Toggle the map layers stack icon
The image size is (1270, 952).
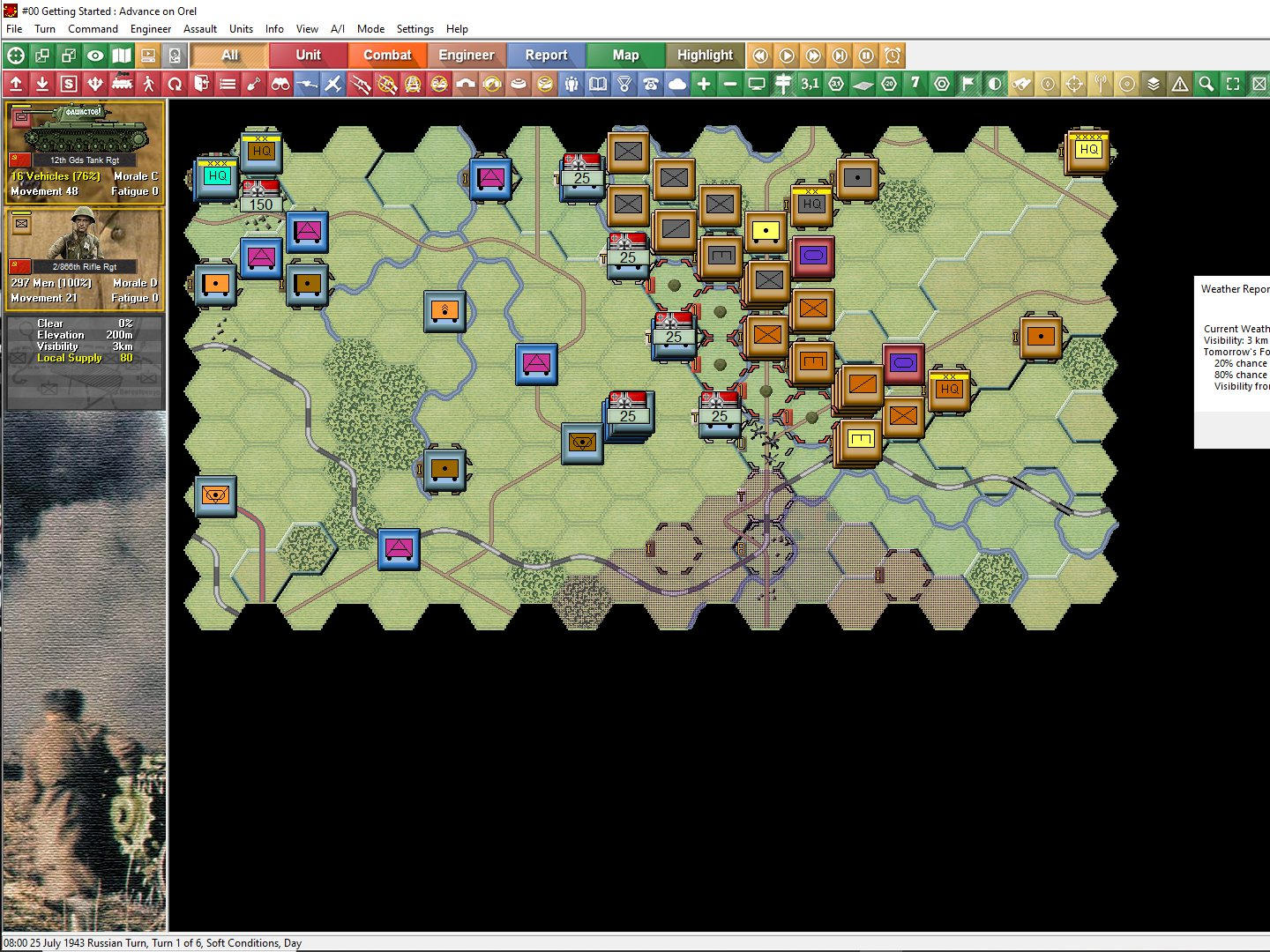1155,85
